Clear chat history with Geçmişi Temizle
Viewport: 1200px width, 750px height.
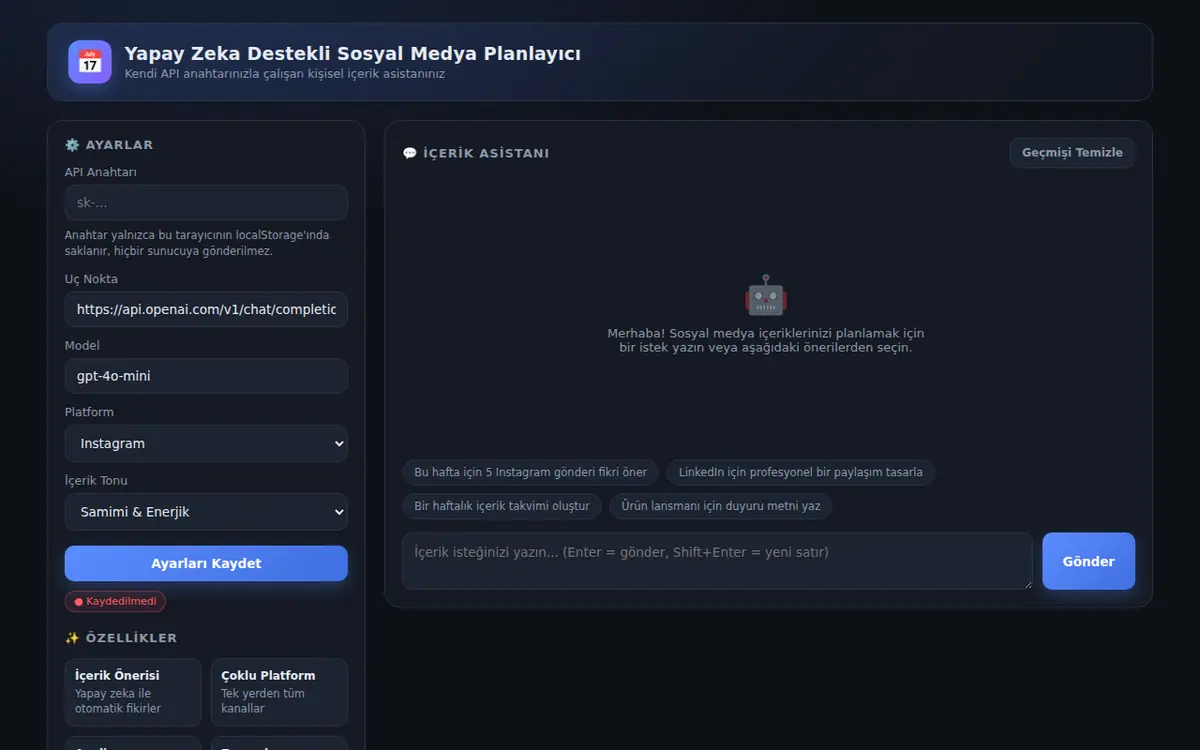pos(1072,153)
